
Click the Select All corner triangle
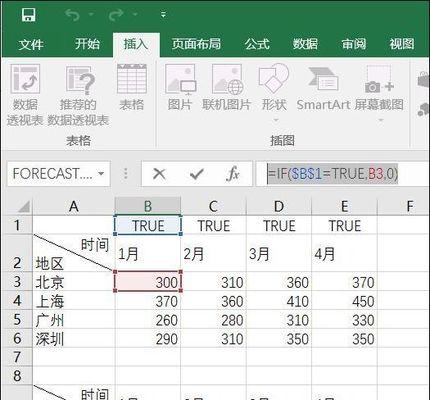click(23, 207)
